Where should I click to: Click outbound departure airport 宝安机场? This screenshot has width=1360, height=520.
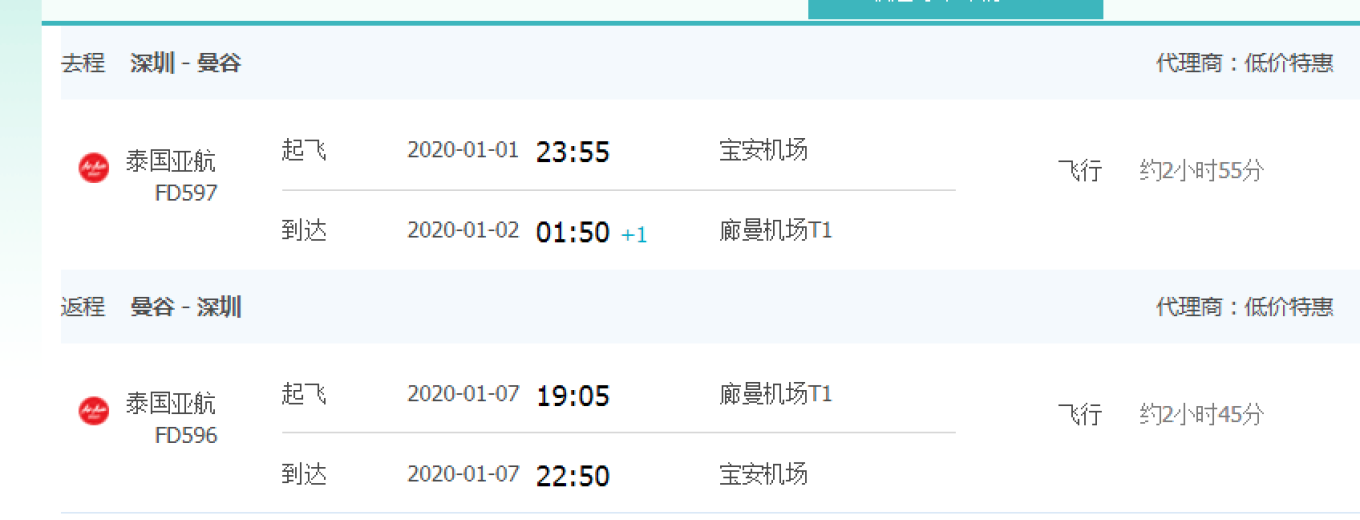(763, 150)
